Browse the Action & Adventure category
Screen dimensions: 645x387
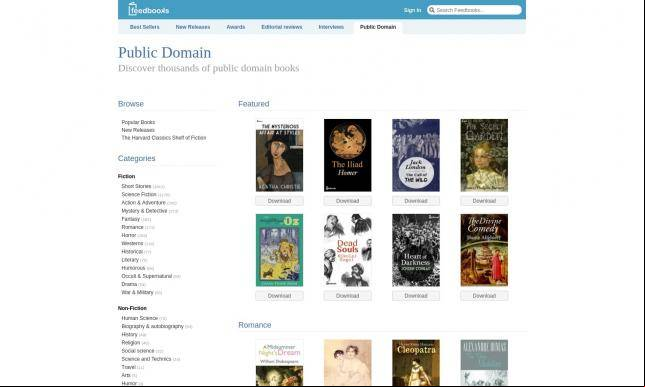[144, 203]
